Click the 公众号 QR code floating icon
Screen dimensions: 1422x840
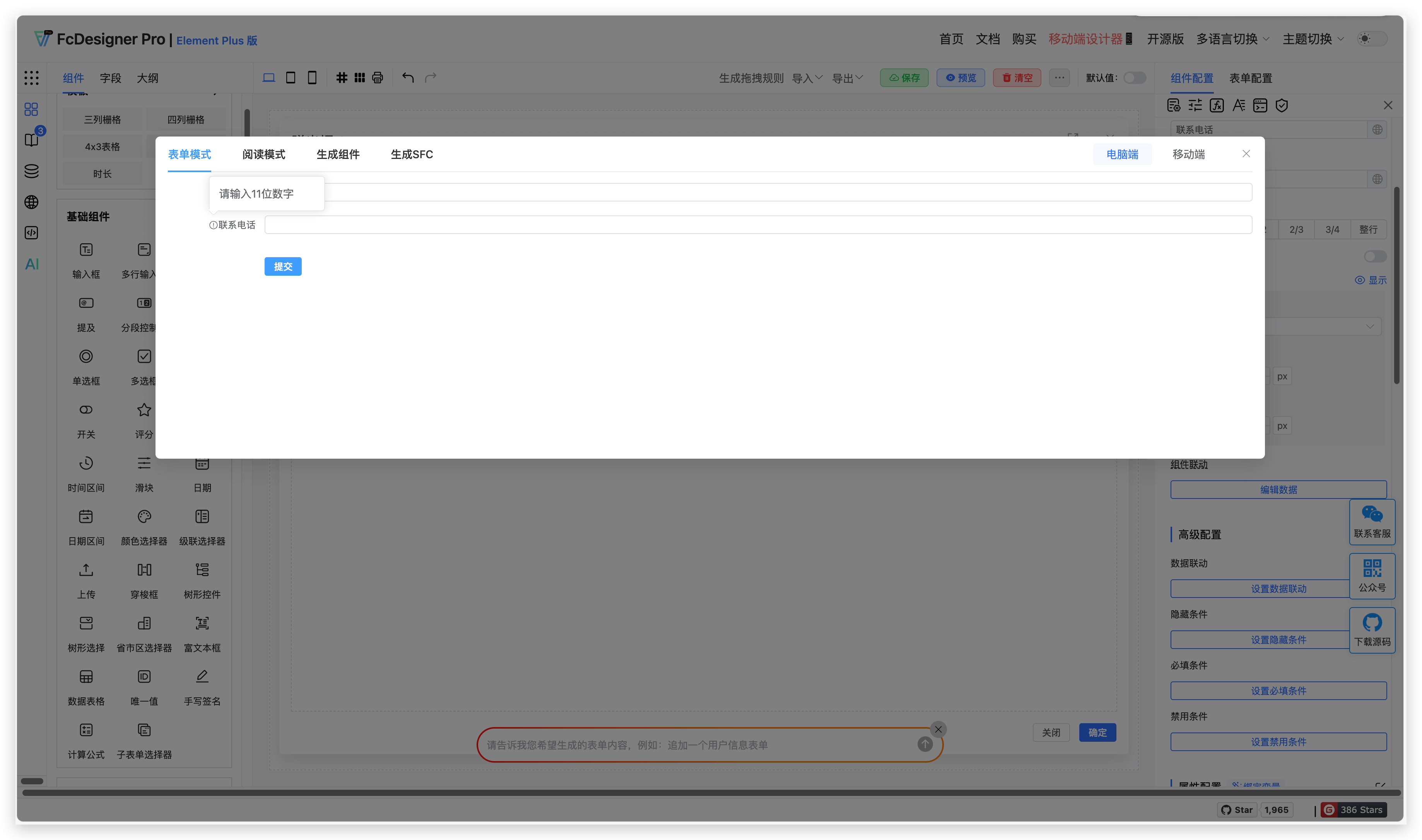point(1372,575)
